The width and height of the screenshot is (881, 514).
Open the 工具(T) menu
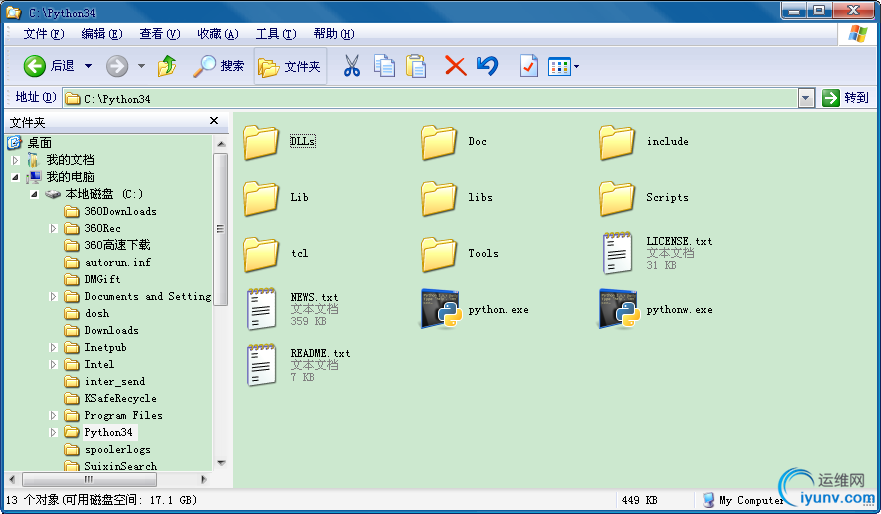(x=276, y=34)
